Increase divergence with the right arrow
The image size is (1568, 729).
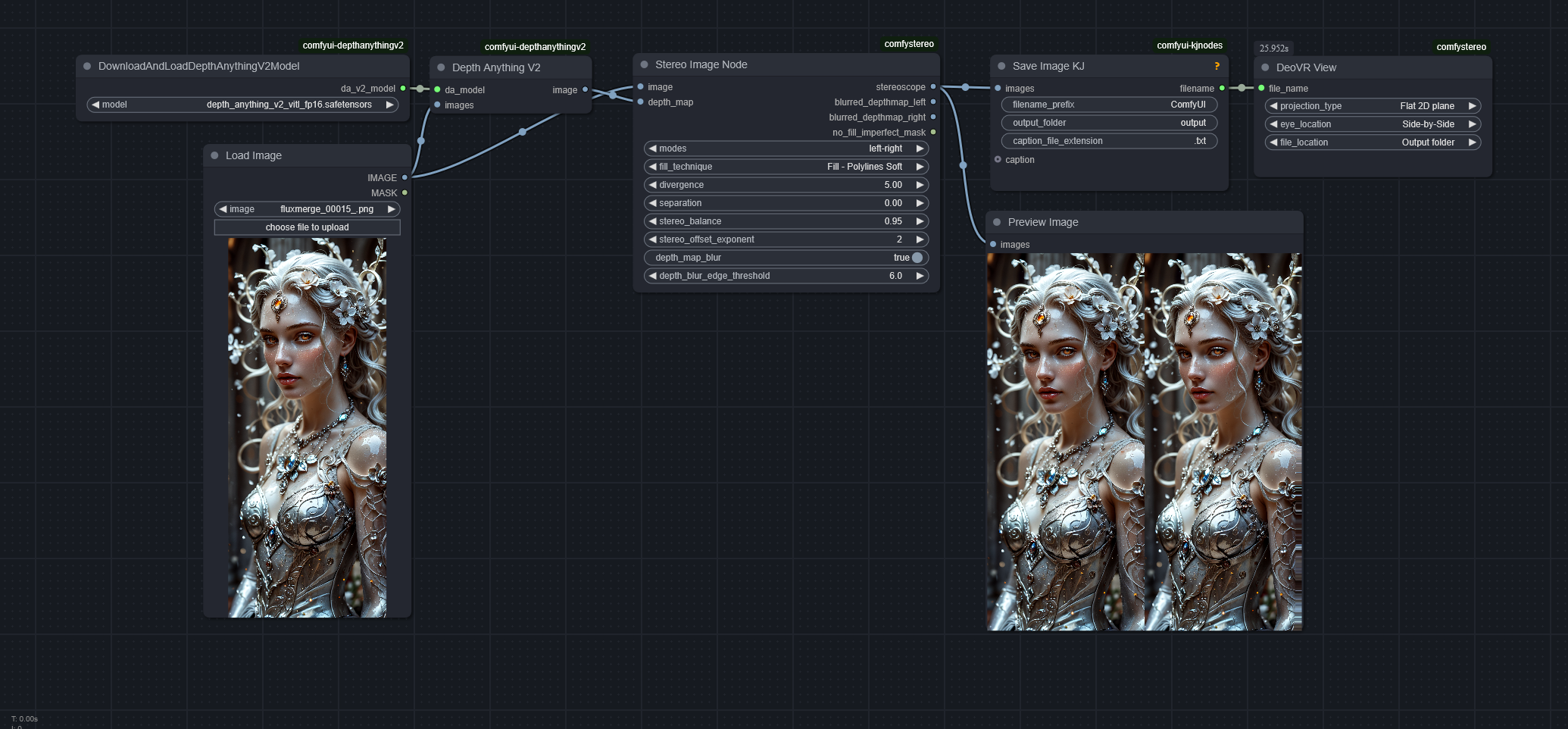(920, 185)
